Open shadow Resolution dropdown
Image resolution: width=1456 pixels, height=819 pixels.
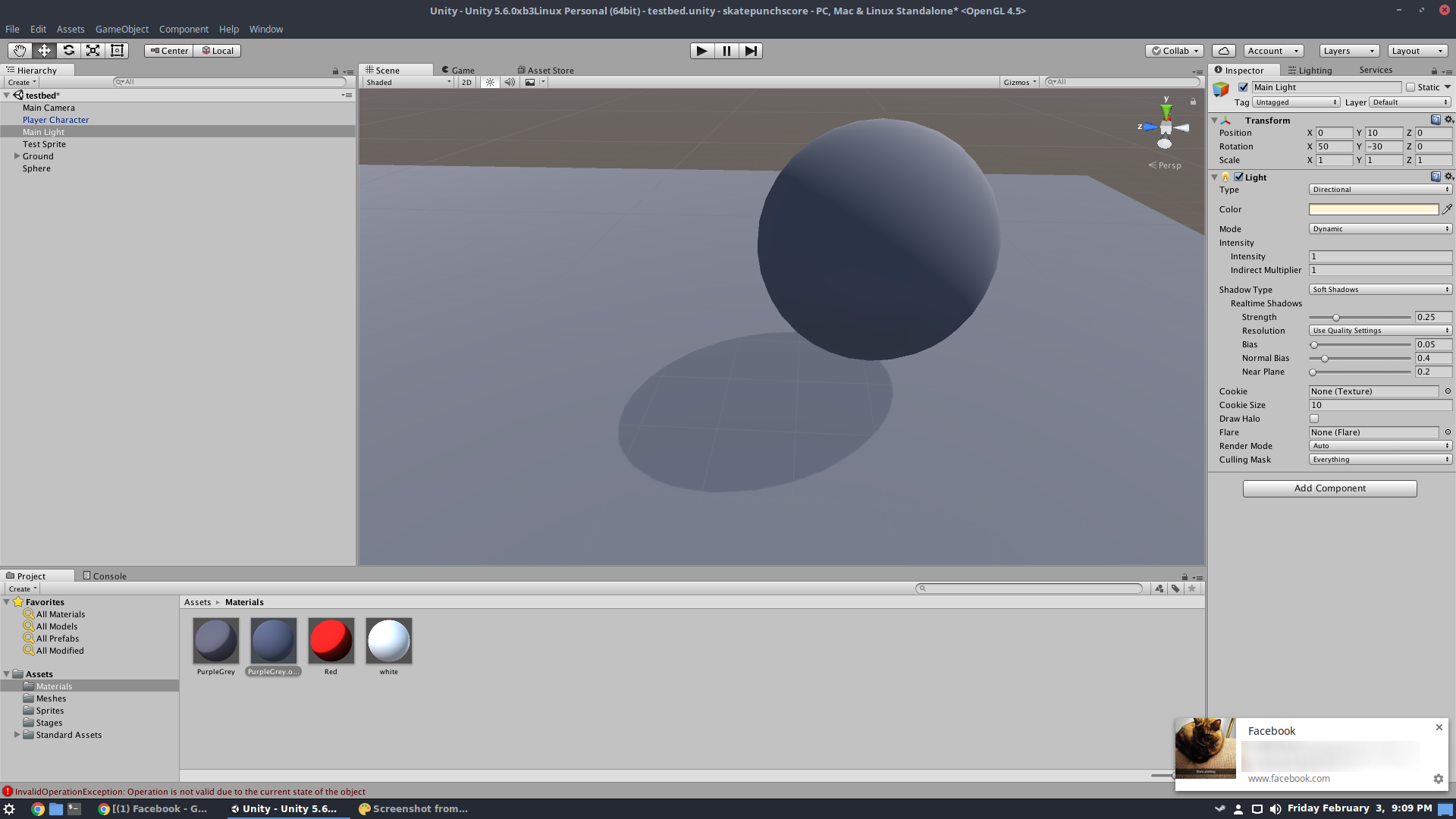pyautogui.click(x=1380, y=331)
